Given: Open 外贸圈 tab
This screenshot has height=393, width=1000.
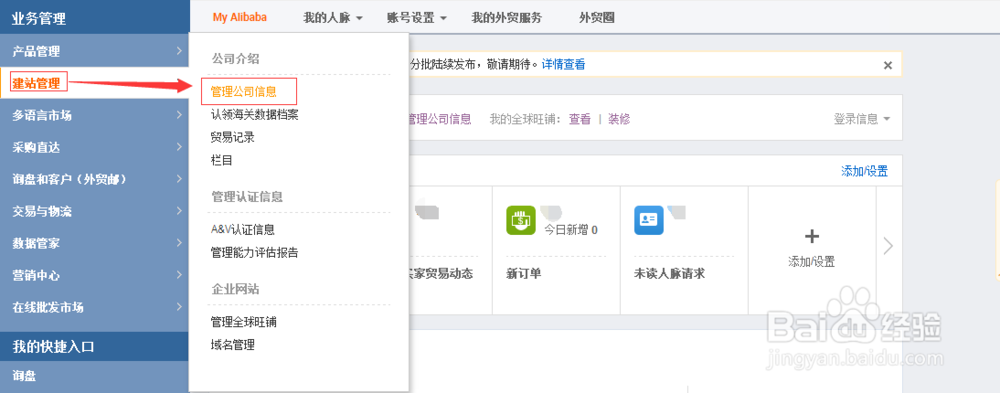Looking at the screenshot, I should point(597,18).
